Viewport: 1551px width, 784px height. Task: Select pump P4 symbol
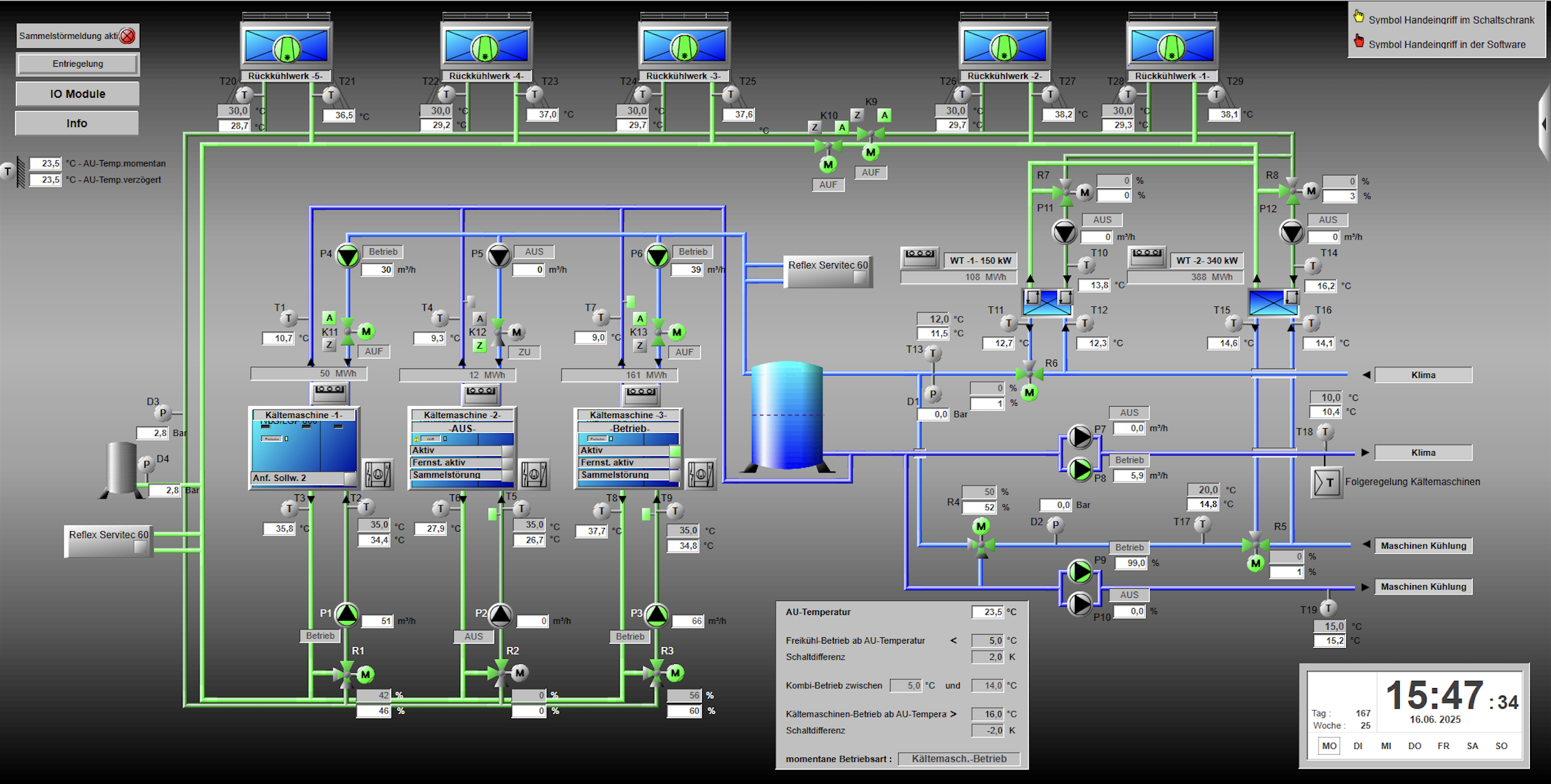347,255
